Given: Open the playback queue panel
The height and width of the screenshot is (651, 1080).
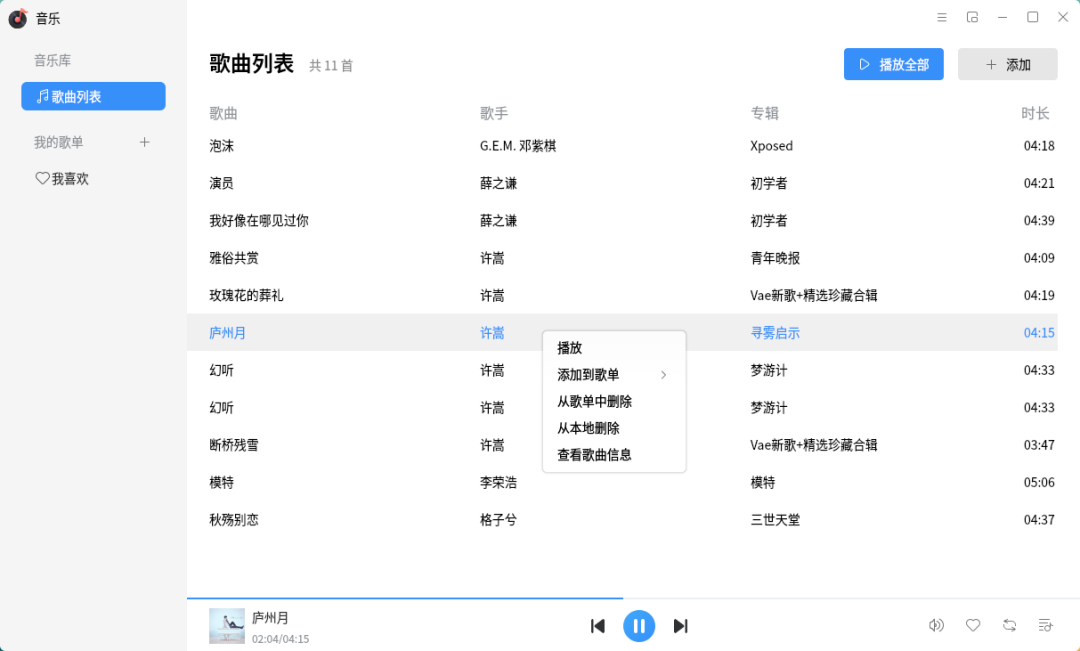Looking at the screenshot, I should pyautogui.click(x=1045, y=625).
